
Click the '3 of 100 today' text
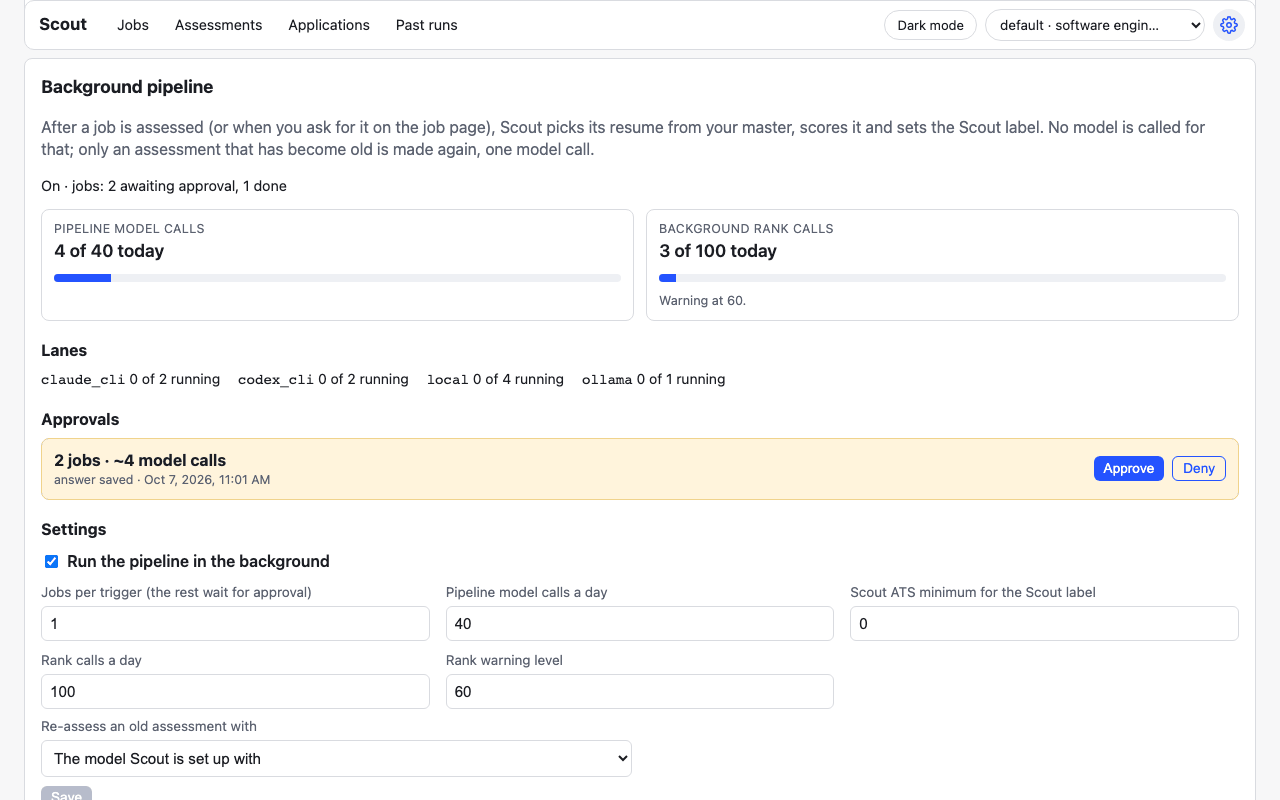pos(718,251)
